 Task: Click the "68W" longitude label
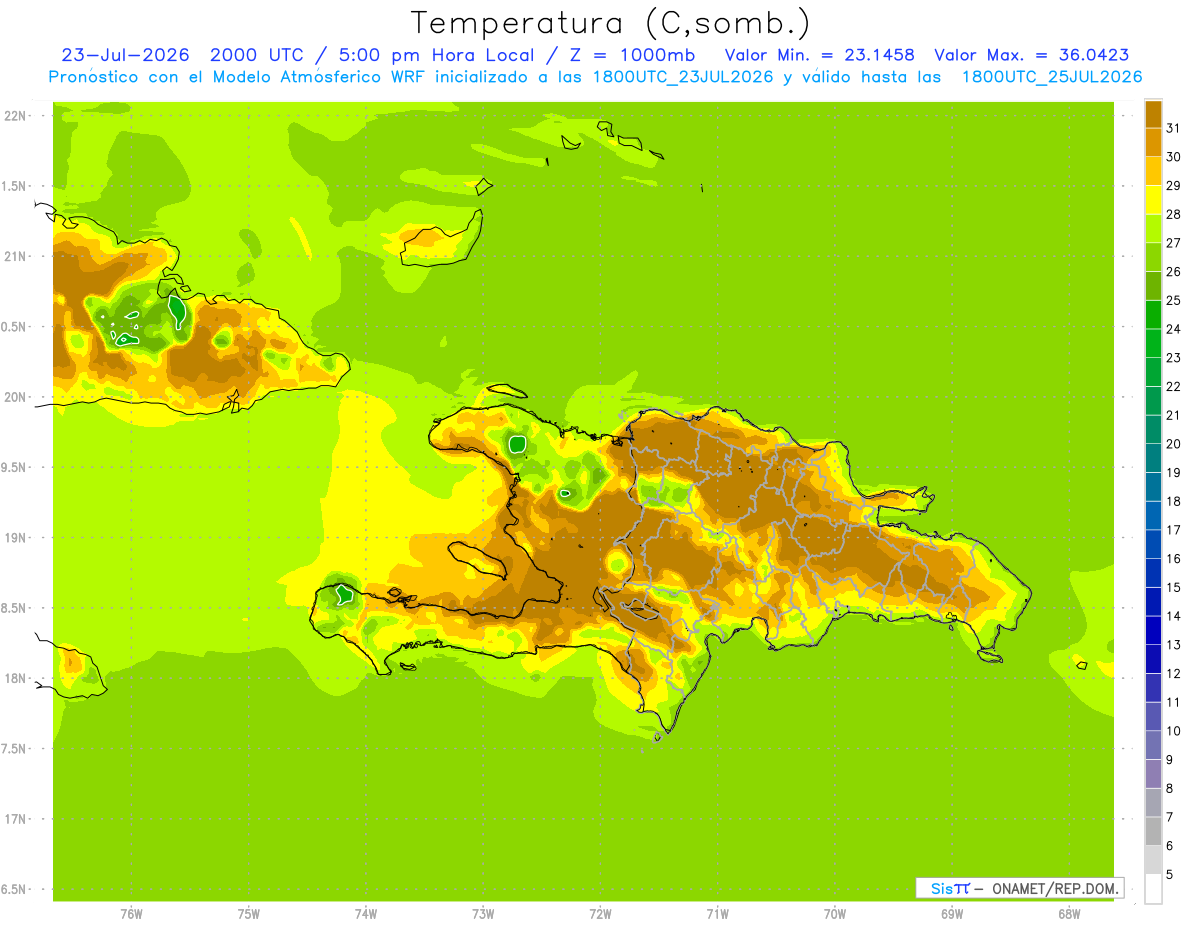click(1069, 914)
